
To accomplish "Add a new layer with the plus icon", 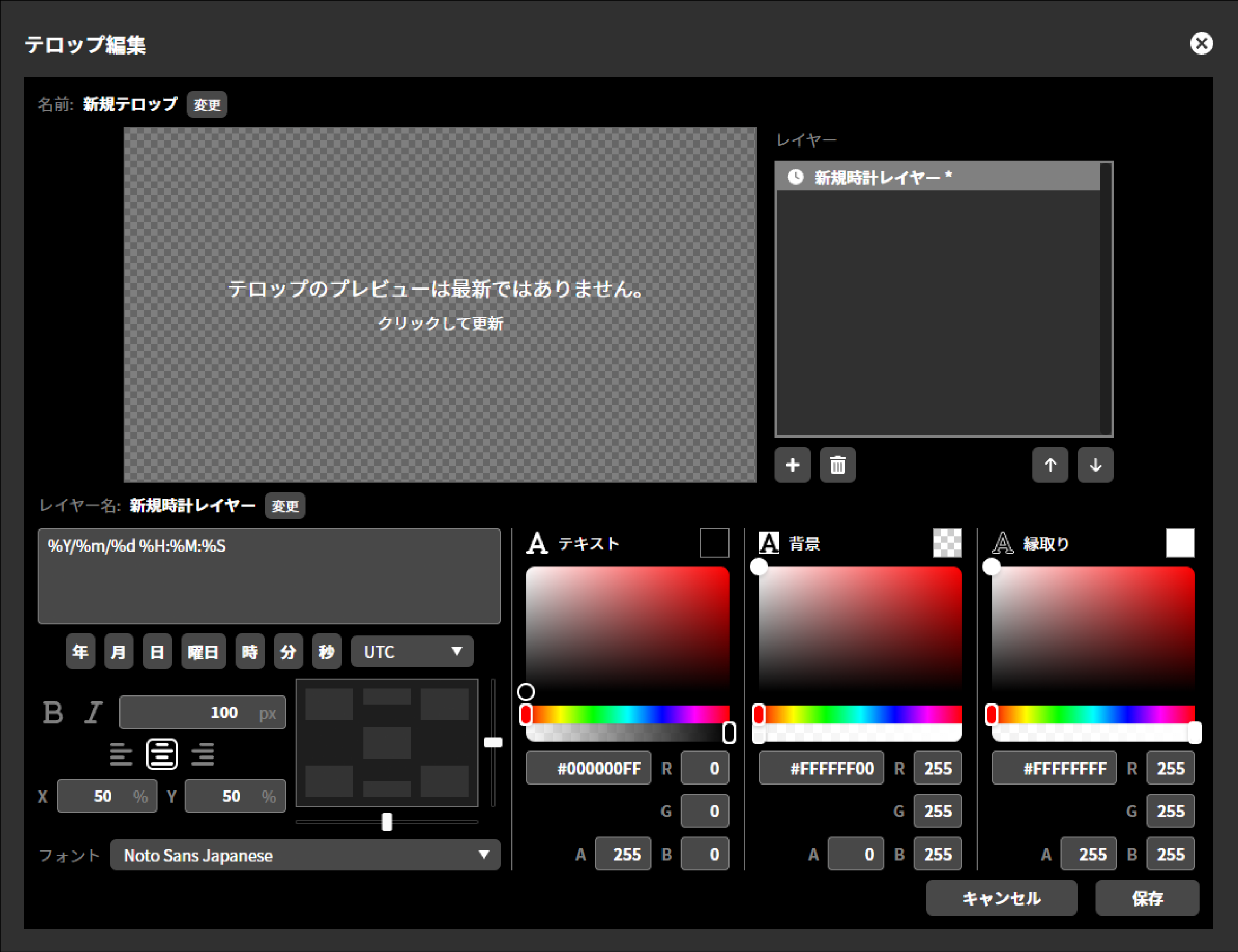I will tap(793, 465).
